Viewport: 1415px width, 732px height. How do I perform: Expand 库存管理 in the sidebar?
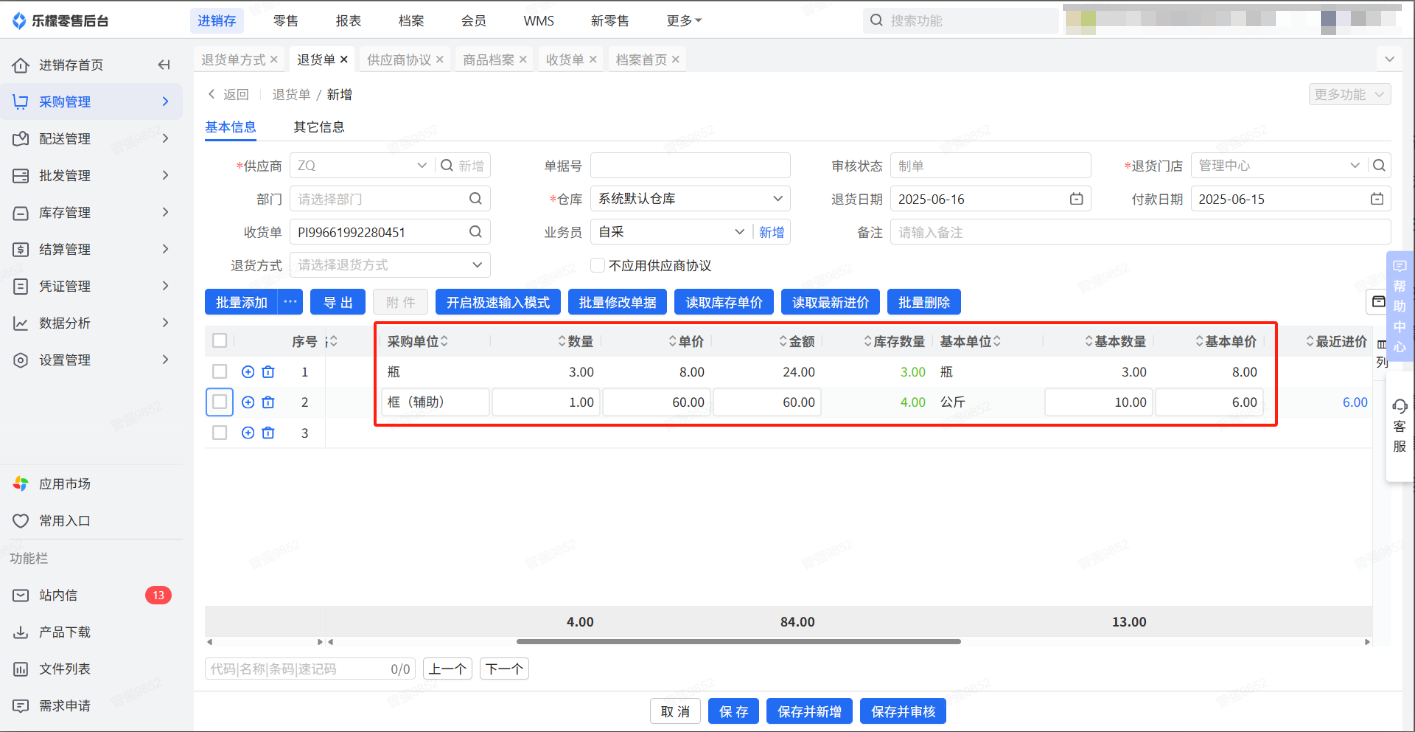tap(91, 213)
